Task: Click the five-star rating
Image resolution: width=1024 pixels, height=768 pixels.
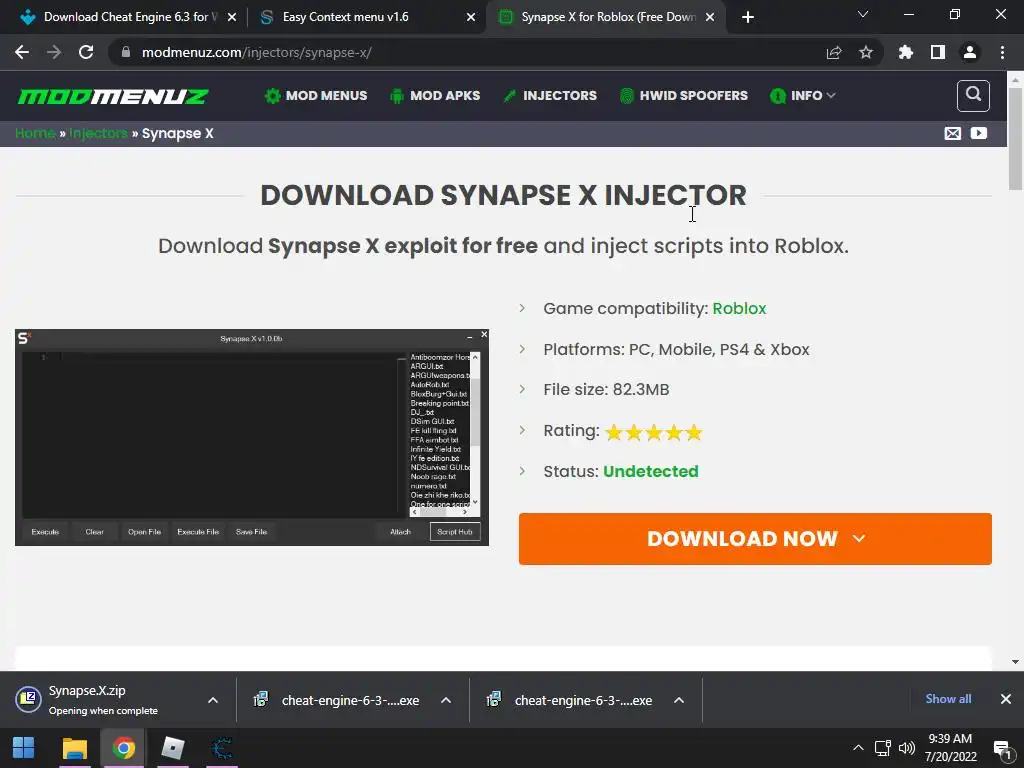Action: click(x=654, y=432)
